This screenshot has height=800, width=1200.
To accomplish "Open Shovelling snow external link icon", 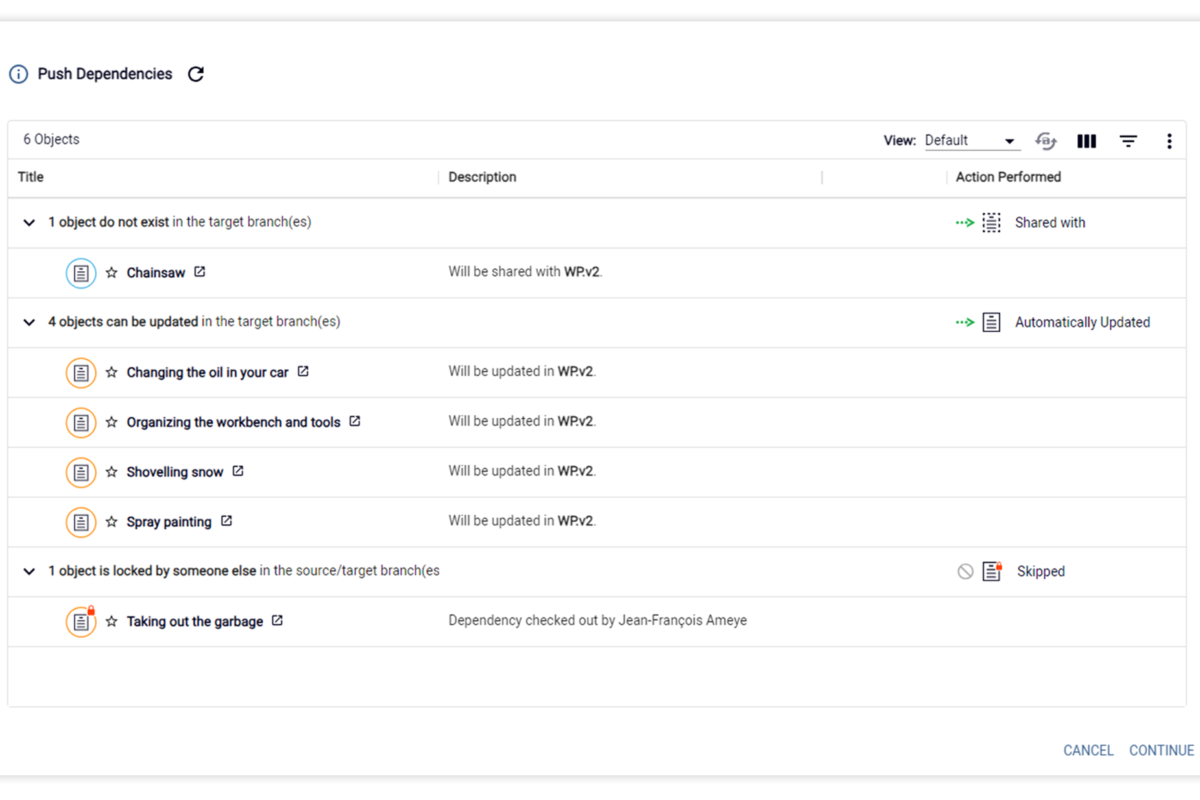I will pyautogui.click(x=238, y=471).
